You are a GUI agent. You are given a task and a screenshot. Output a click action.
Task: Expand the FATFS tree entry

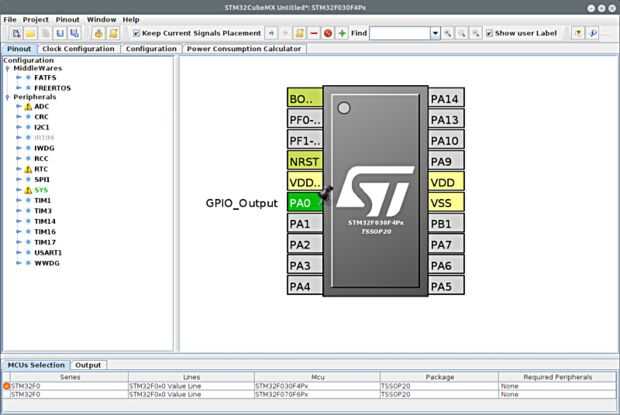pyautogui.click(x=19, y=77)
